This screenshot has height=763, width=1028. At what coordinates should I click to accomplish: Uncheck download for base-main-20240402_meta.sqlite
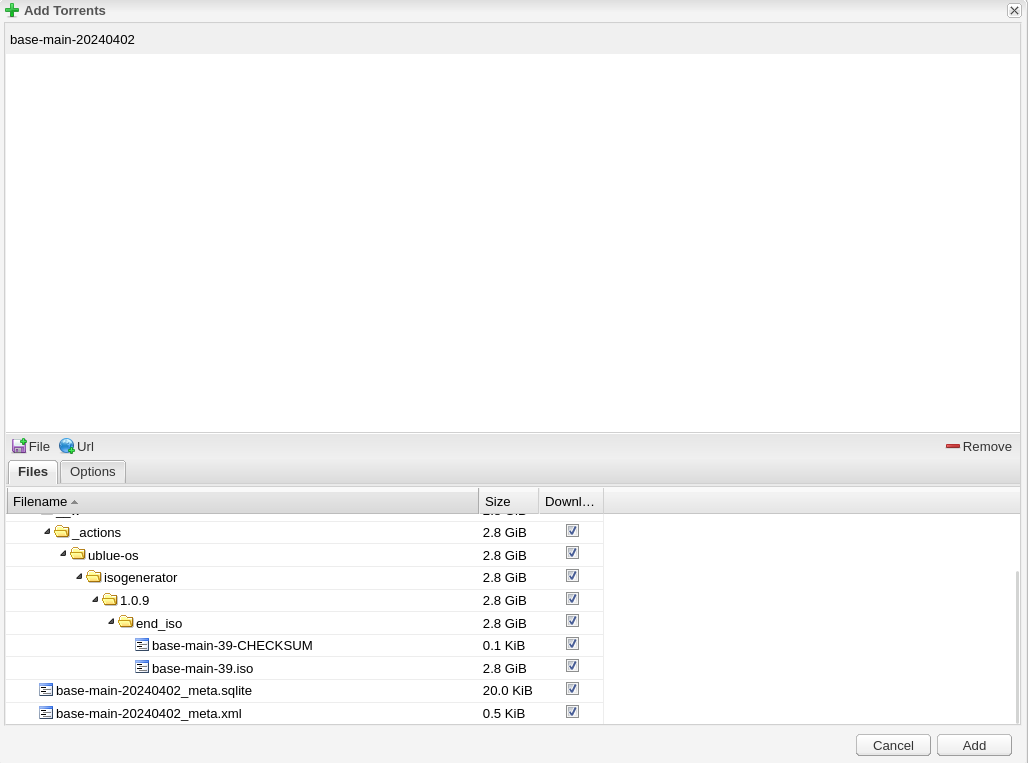(x=572, y=690)
